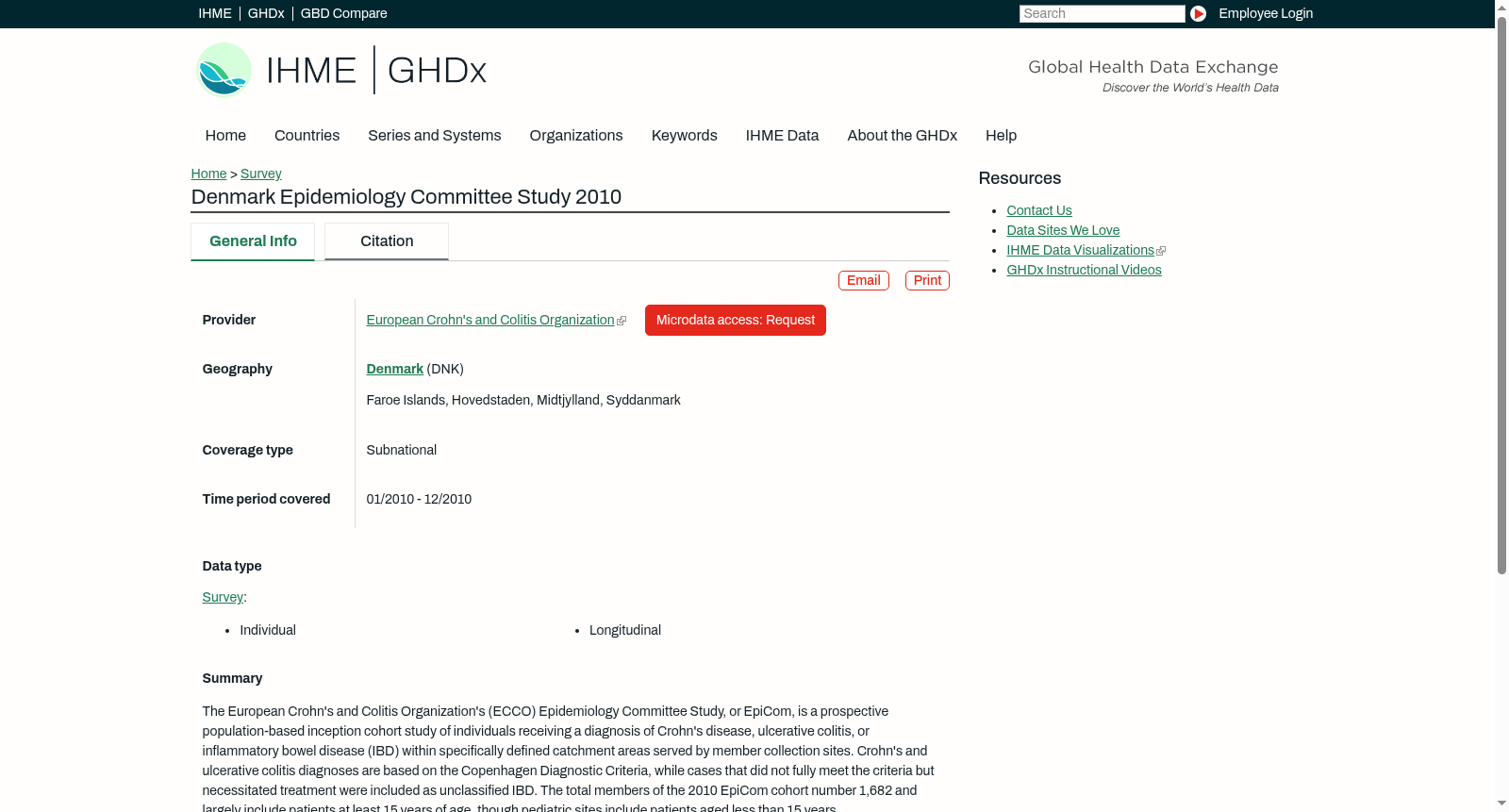Select the General Info tab
1509x812 pixels.
[x=253, y=241]
